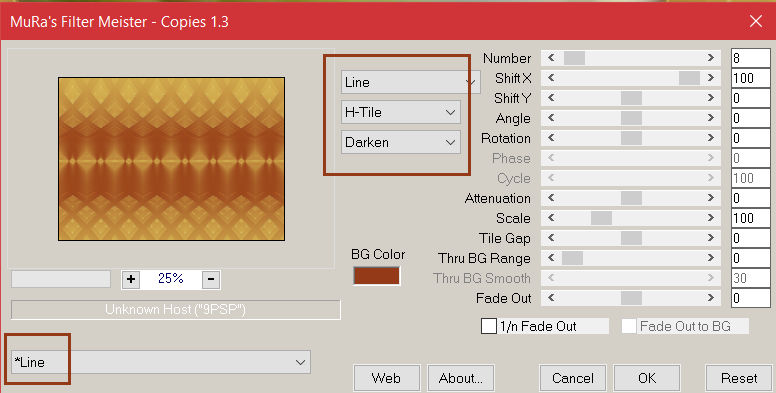Open the Darken blend dropdown
Viewport: 776px width, 393px height.
(401, 142)
